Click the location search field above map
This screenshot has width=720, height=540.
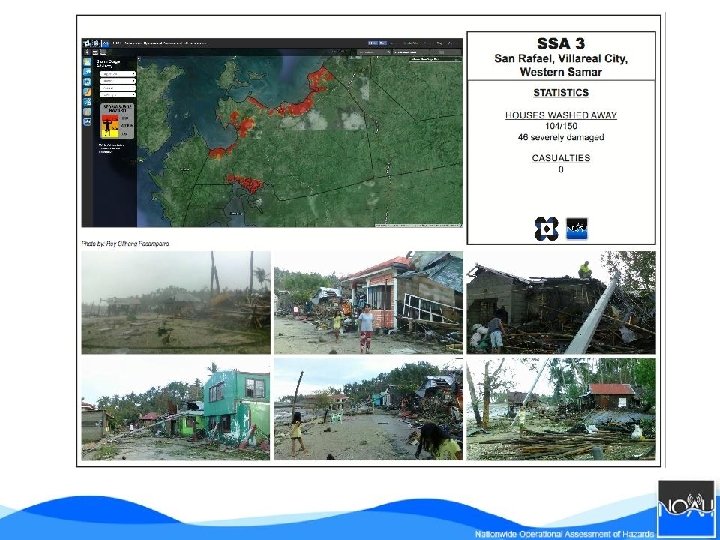(375, 52)
